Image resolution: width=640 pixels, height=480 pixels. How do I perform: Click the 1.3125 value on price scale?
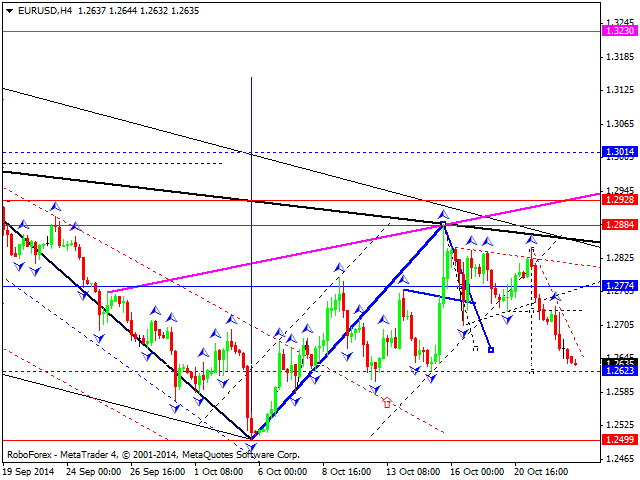[620, 90]
